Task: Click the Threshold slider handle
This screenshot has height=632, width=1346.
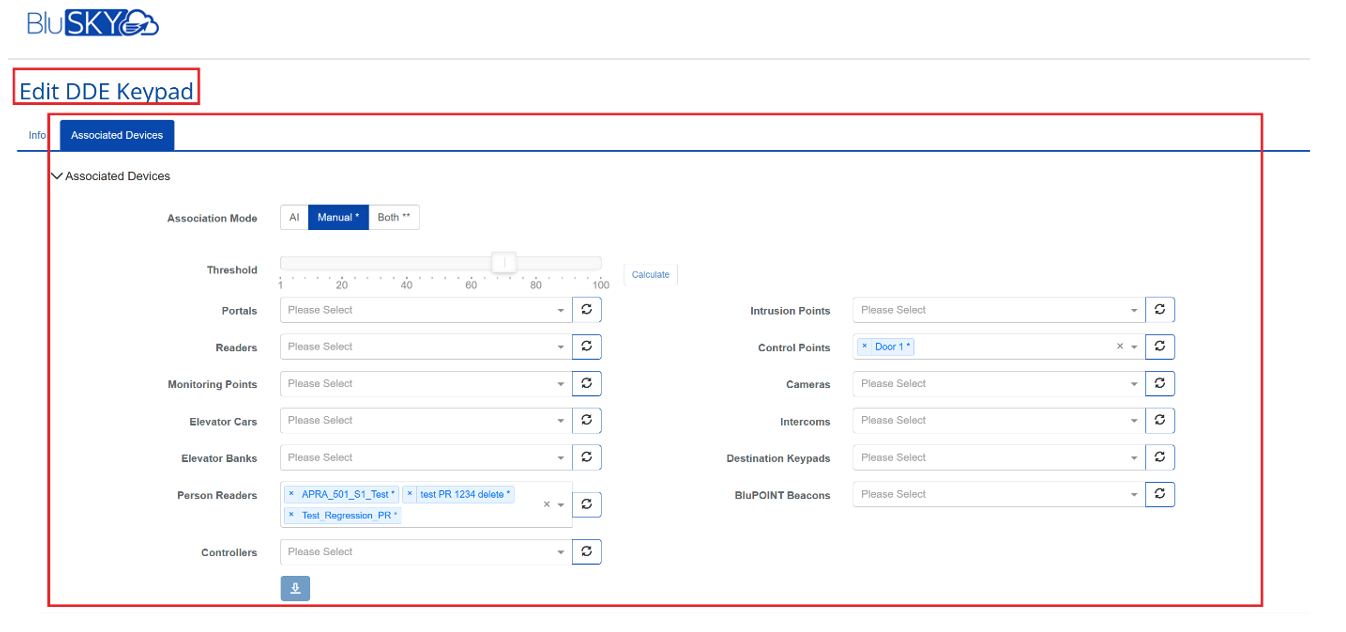Action: pos(505,262)
